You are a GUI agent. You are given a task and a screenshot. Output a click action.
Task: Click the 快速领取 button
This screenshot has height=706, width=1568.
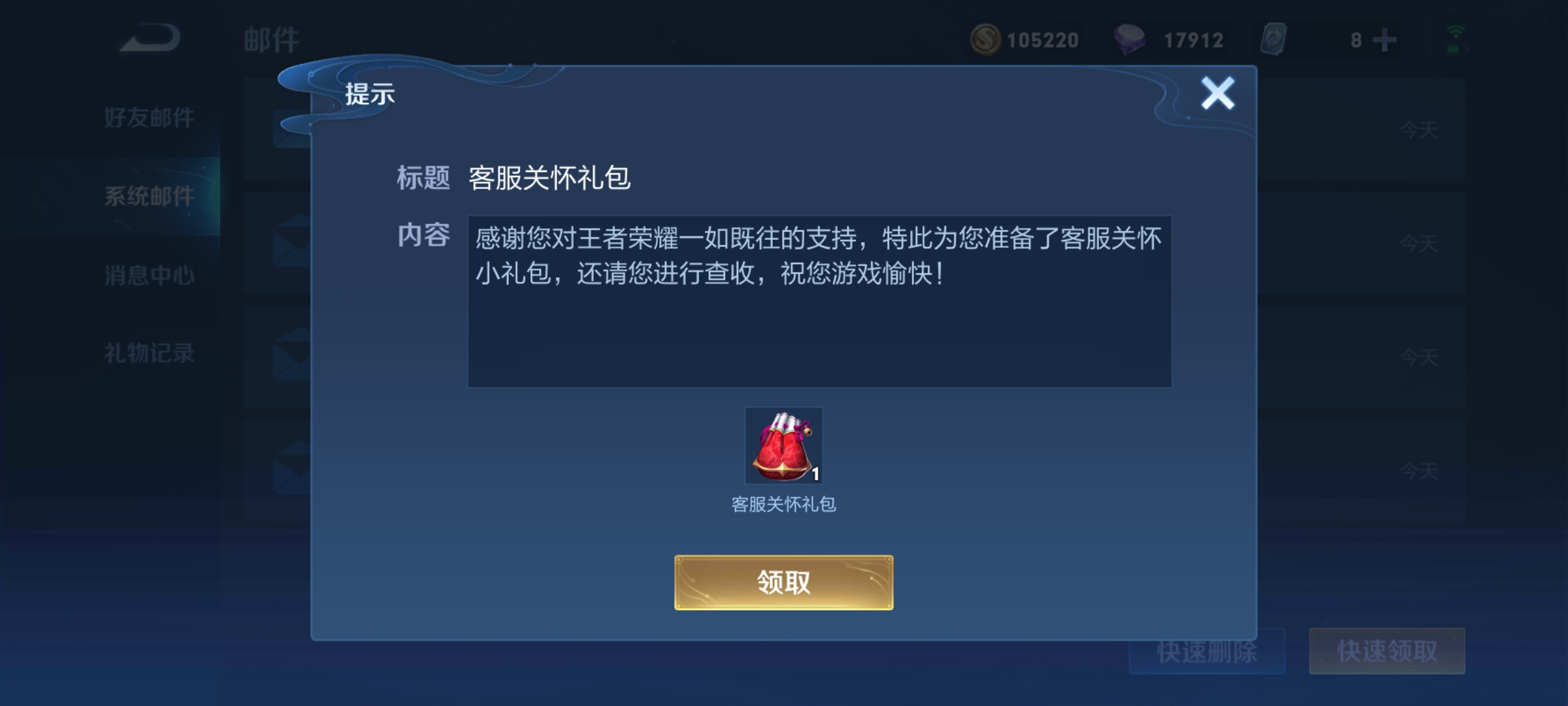pyautogui.click(x=1387, y=651)
